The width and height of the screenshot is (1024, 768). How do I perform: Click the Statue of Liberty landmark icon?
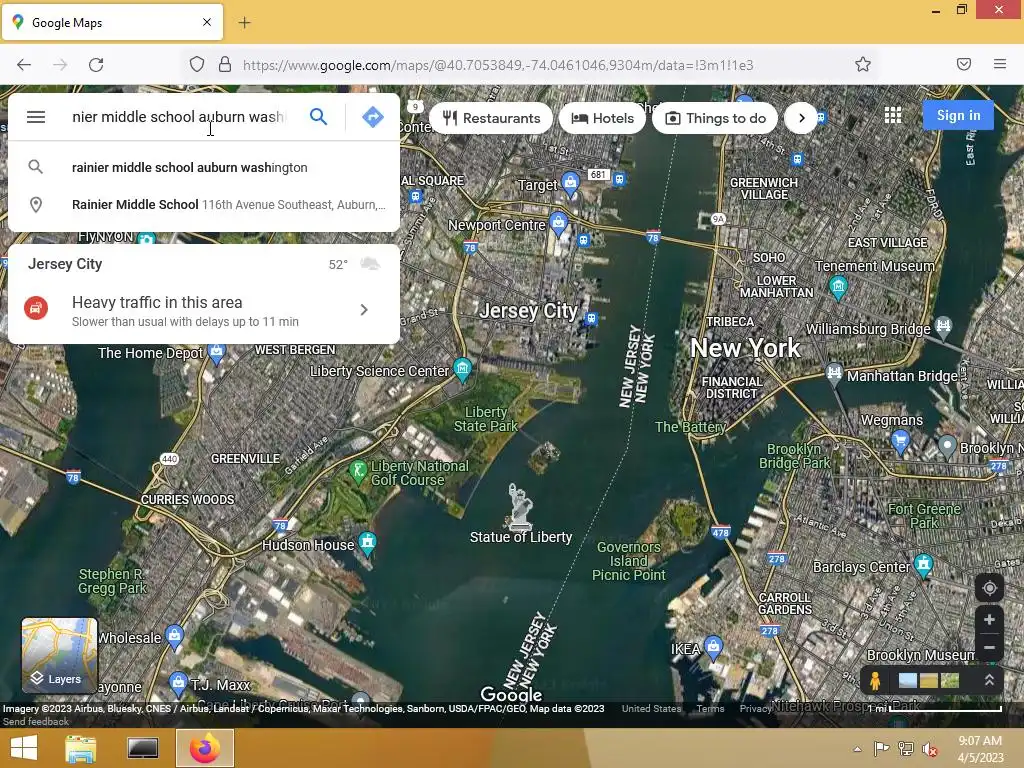click(x=520, y=506)
